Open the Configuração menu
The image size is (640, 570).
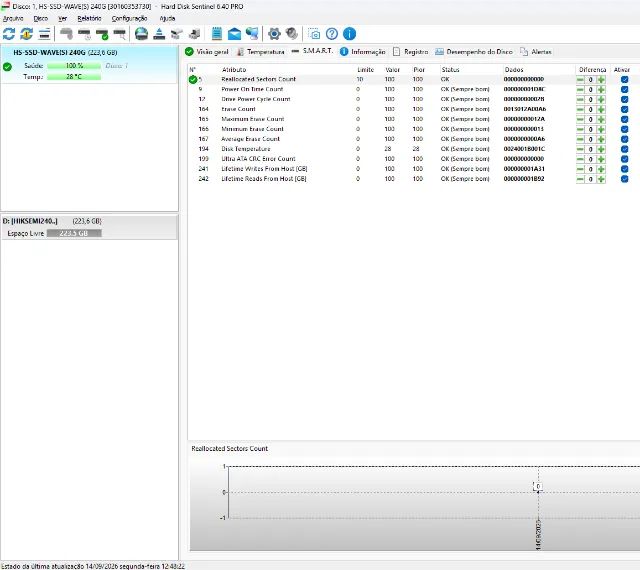click(129, 18)
